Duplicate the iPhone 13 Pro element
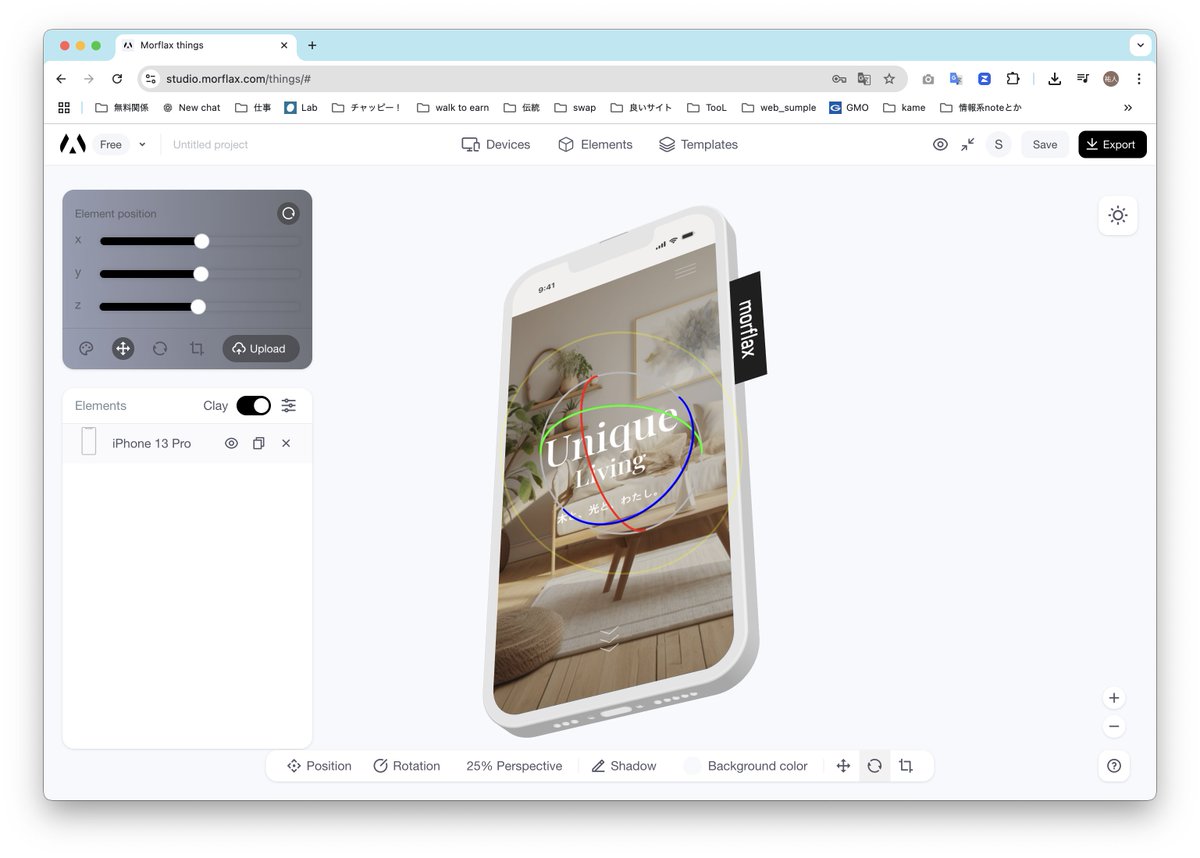 [x=259, y=443]
